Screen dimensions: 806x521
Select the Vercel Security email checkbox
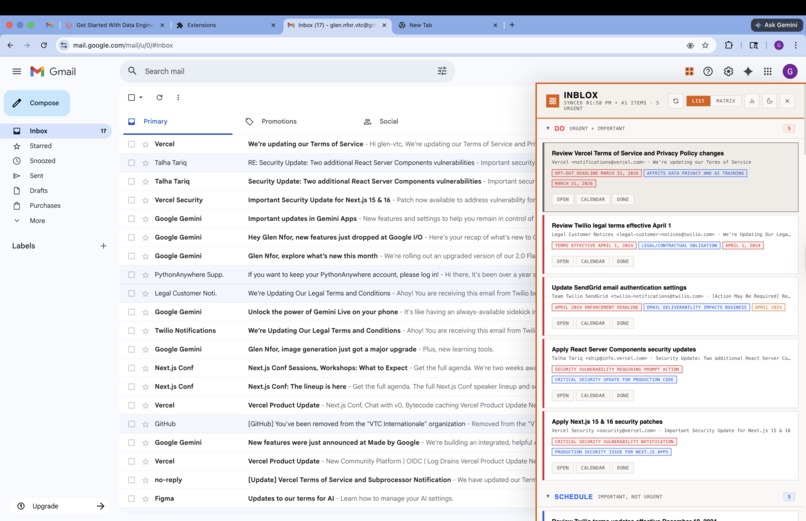click(x=131, y=200)
